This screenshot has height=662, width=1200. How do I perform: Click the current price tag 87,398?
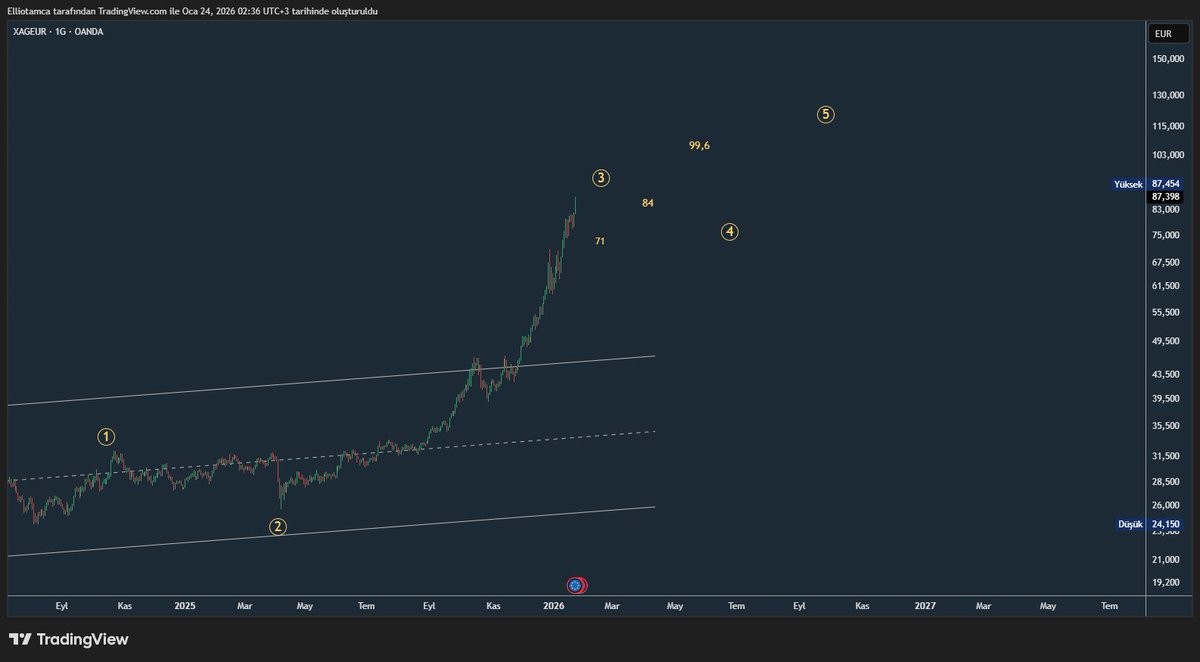click(1166, 196)
